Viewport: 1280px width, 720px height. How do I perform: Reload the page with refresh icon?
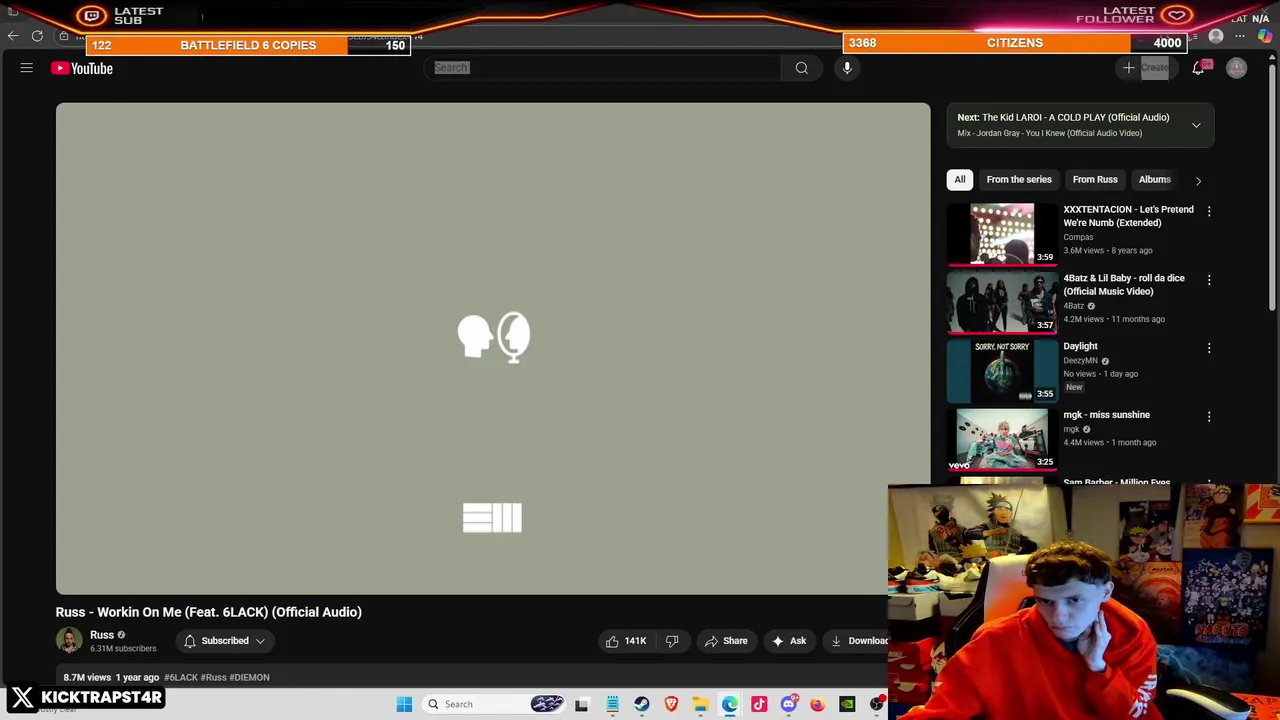[x=37, y=36]
